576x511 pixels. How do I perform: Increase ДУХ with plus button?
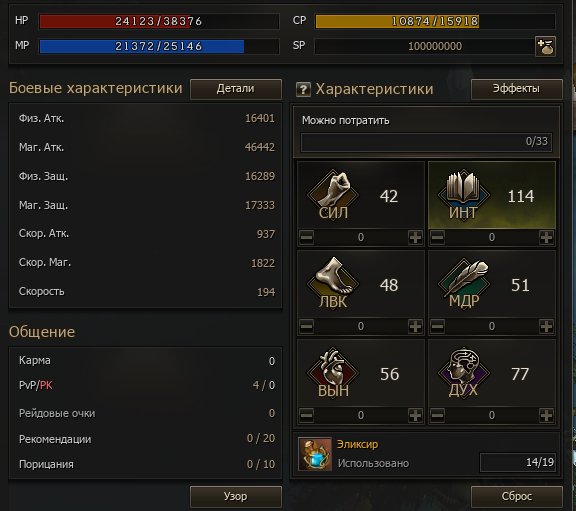(x=546, y=415)
